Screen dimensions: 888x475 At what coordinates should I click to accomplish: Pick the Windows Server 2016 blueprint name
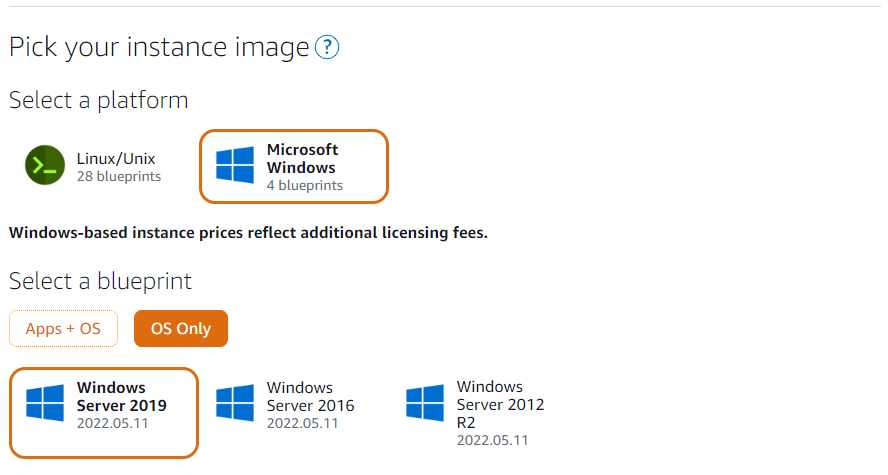310,396
